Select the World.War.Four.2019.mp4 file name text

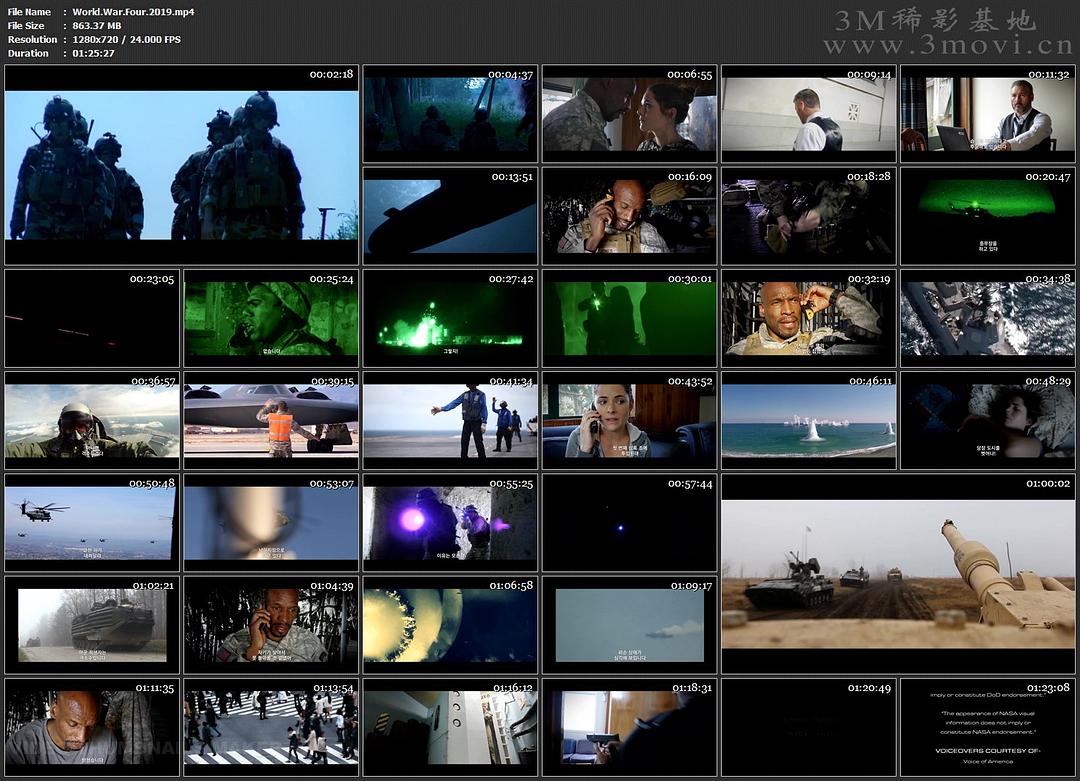(133, 12)
